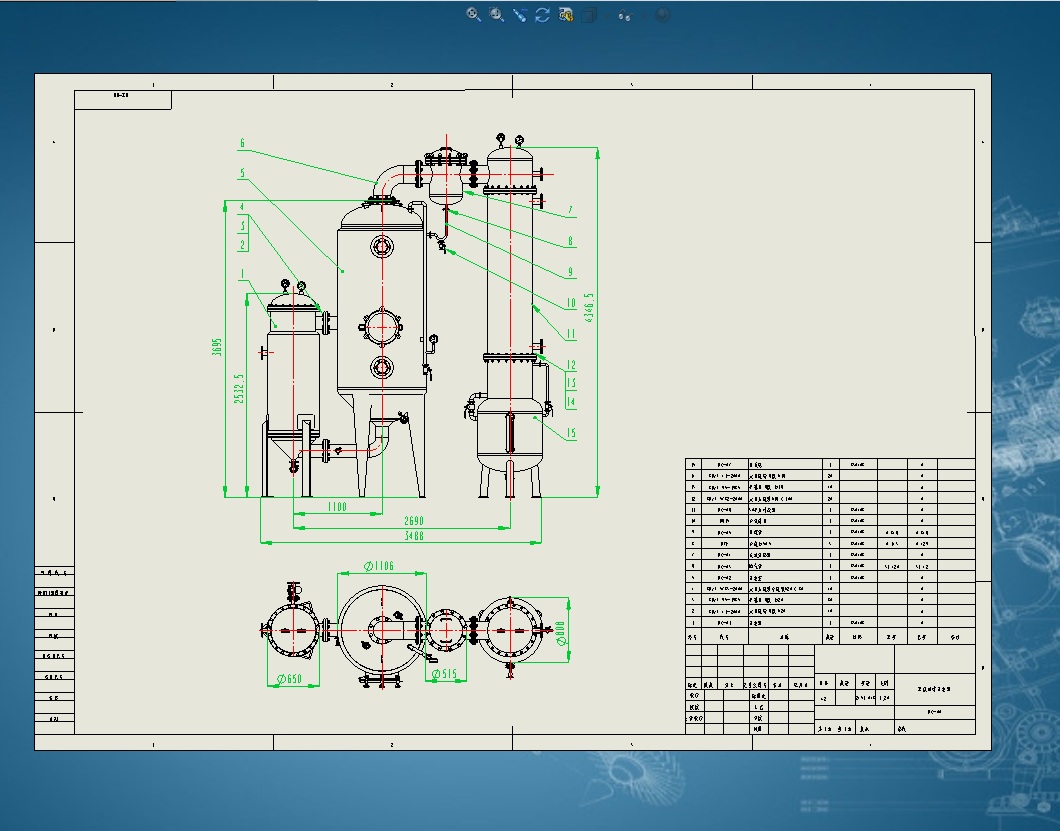
Task: Click the 1100 horizontal dimension
Action: (336, 508)
